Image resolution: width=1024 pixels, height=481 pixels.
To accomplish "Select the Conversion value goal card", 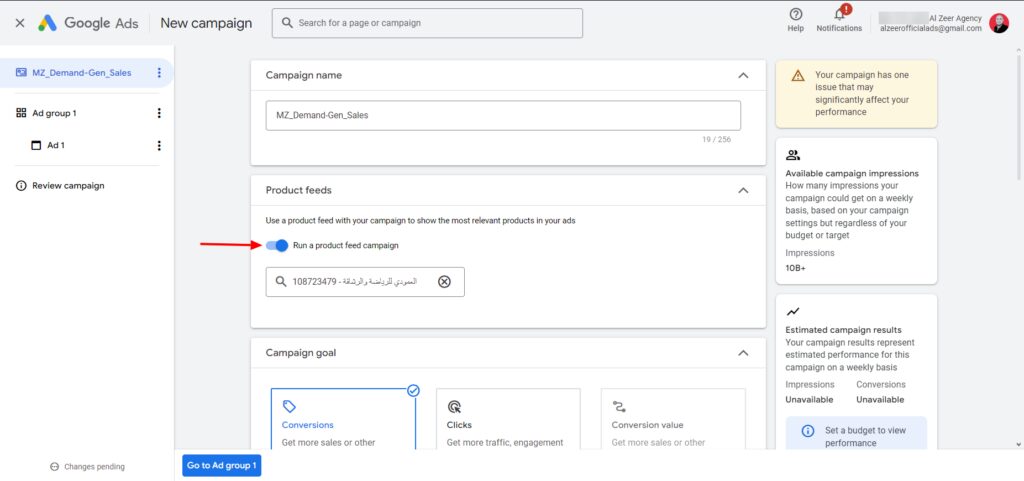I will [673, 419].
